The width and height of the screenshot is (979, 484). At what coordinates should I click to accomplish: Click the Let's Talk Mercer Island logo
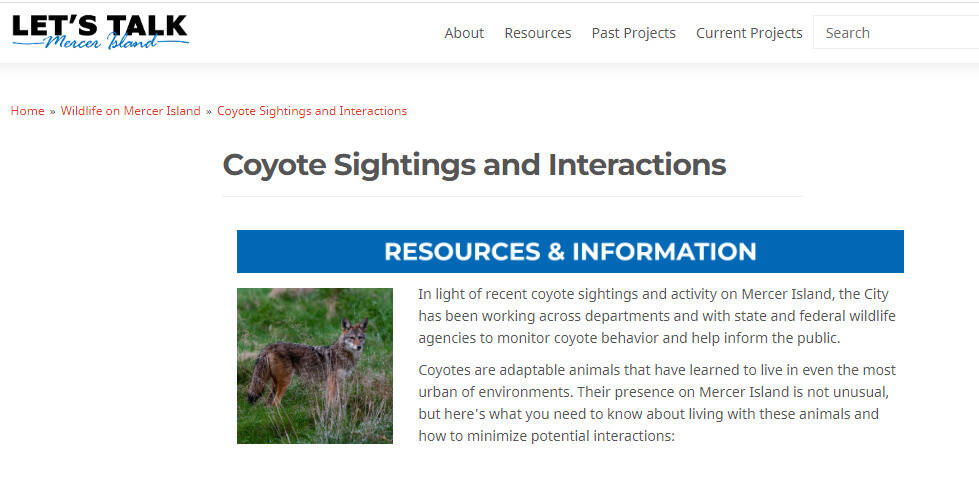click(x=99, y=32)
